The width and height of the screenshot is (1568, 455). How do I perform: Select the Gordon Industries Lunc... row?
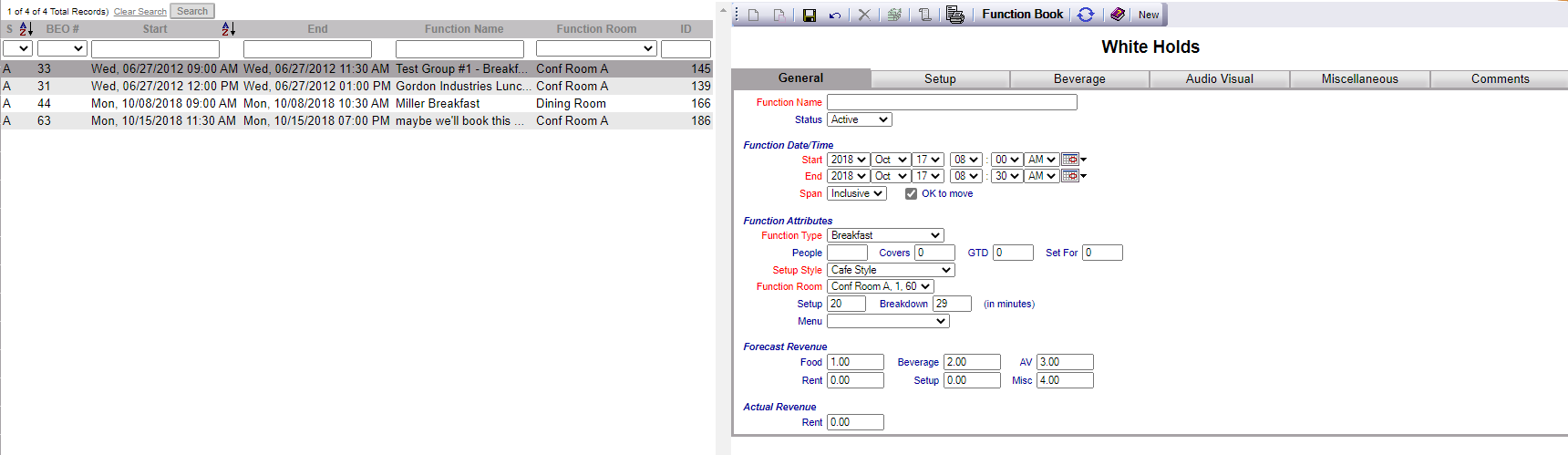click(x=356, y=86)
